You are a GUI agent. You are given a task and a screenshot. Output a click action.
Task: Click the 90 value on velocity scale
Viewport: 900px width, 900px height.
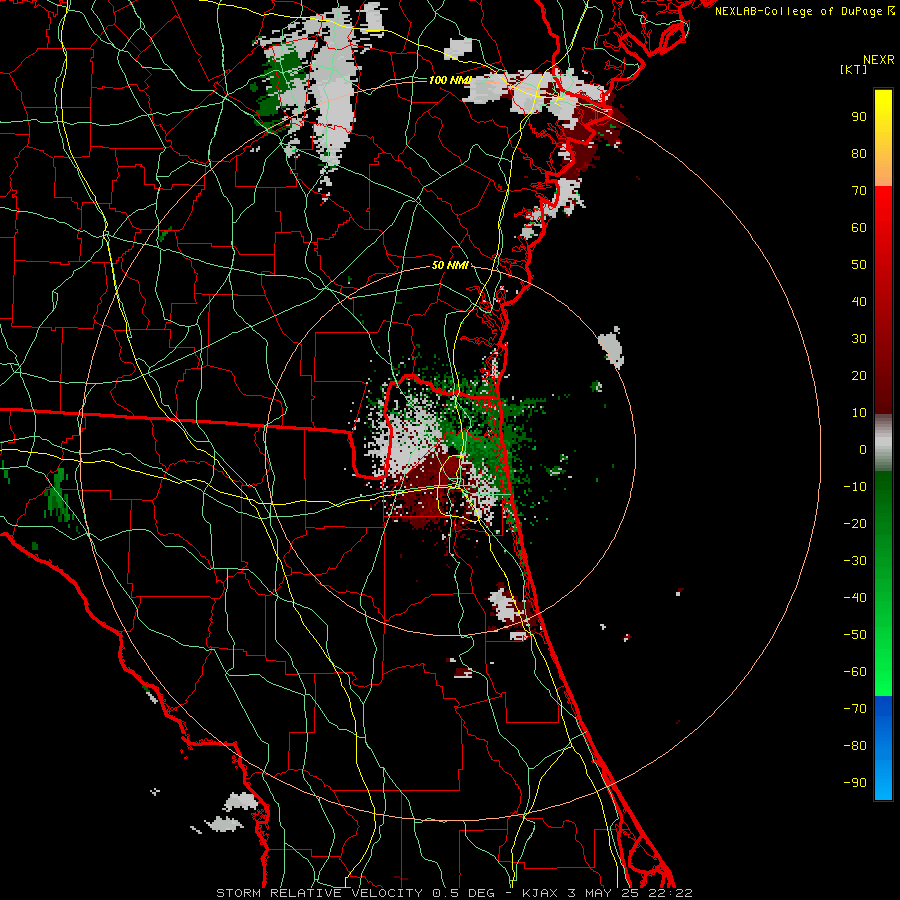click(859, 117)
